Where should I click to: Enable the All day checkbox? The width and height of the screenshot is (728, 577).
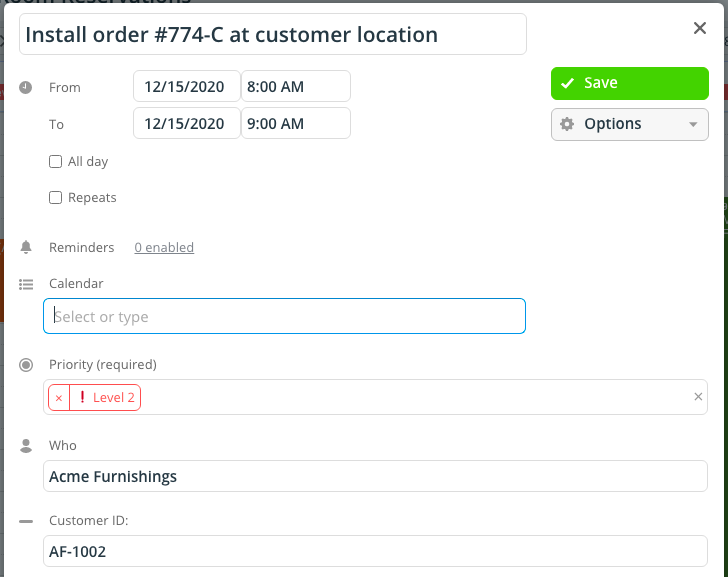[x=56, y=161]
